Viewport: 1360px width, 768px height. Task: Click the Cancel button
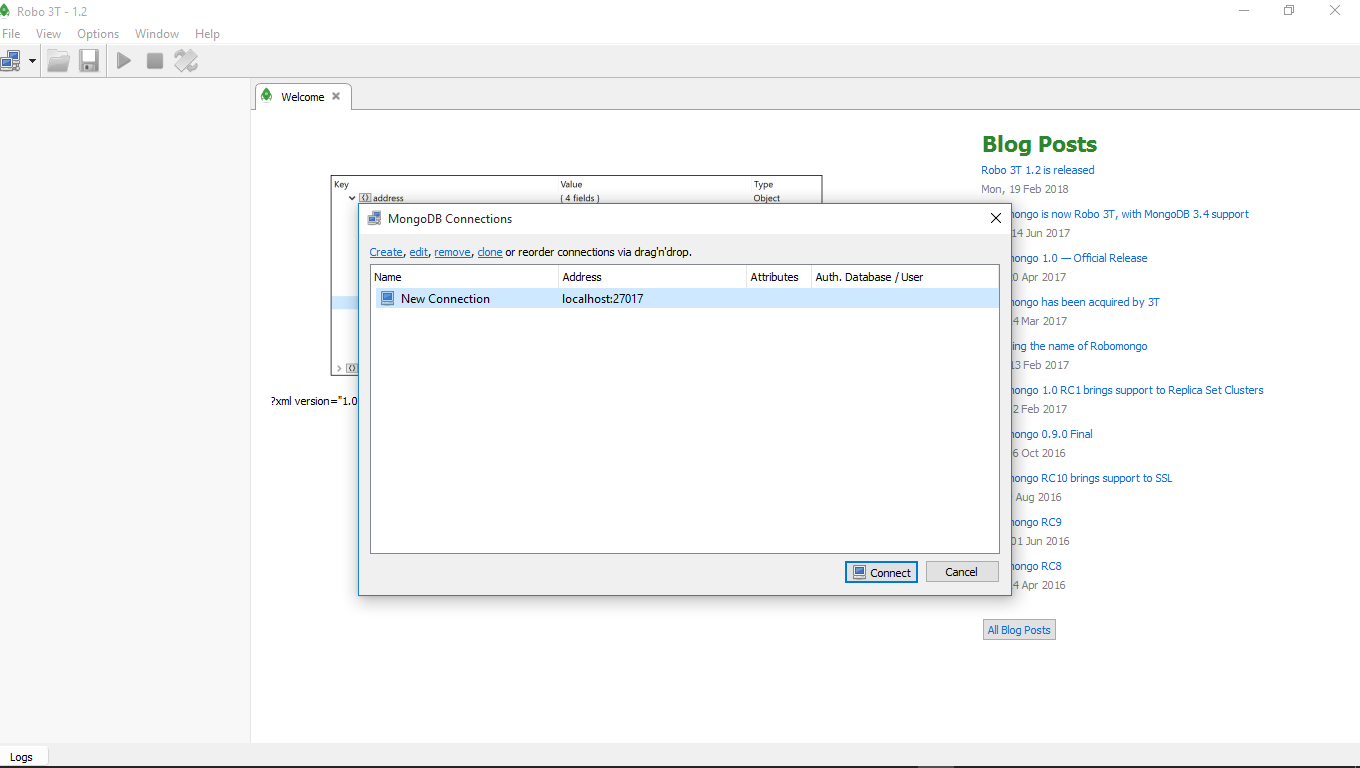961,572
